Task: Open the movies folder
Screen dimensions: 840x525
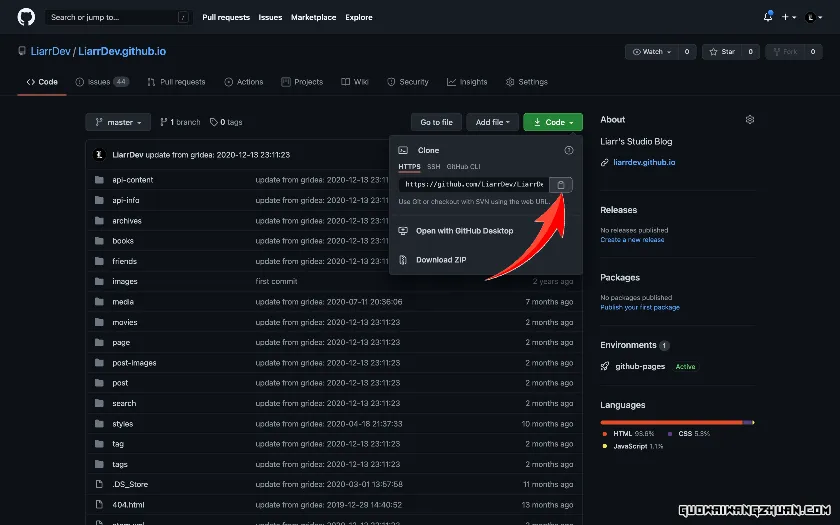Action: (125, 322)
